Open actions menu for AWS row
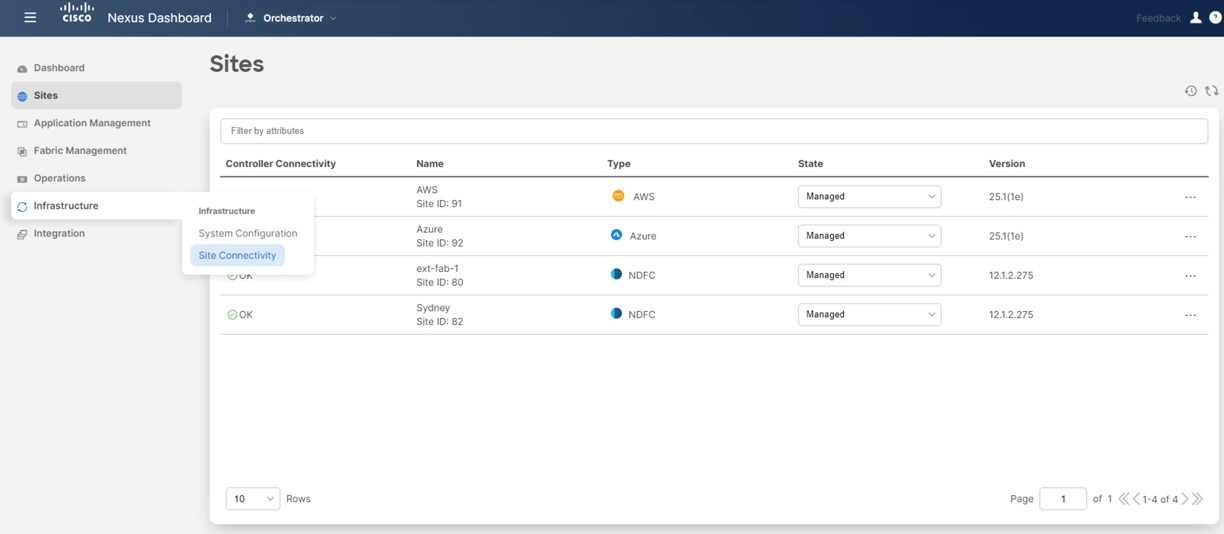 (1190, 197)
